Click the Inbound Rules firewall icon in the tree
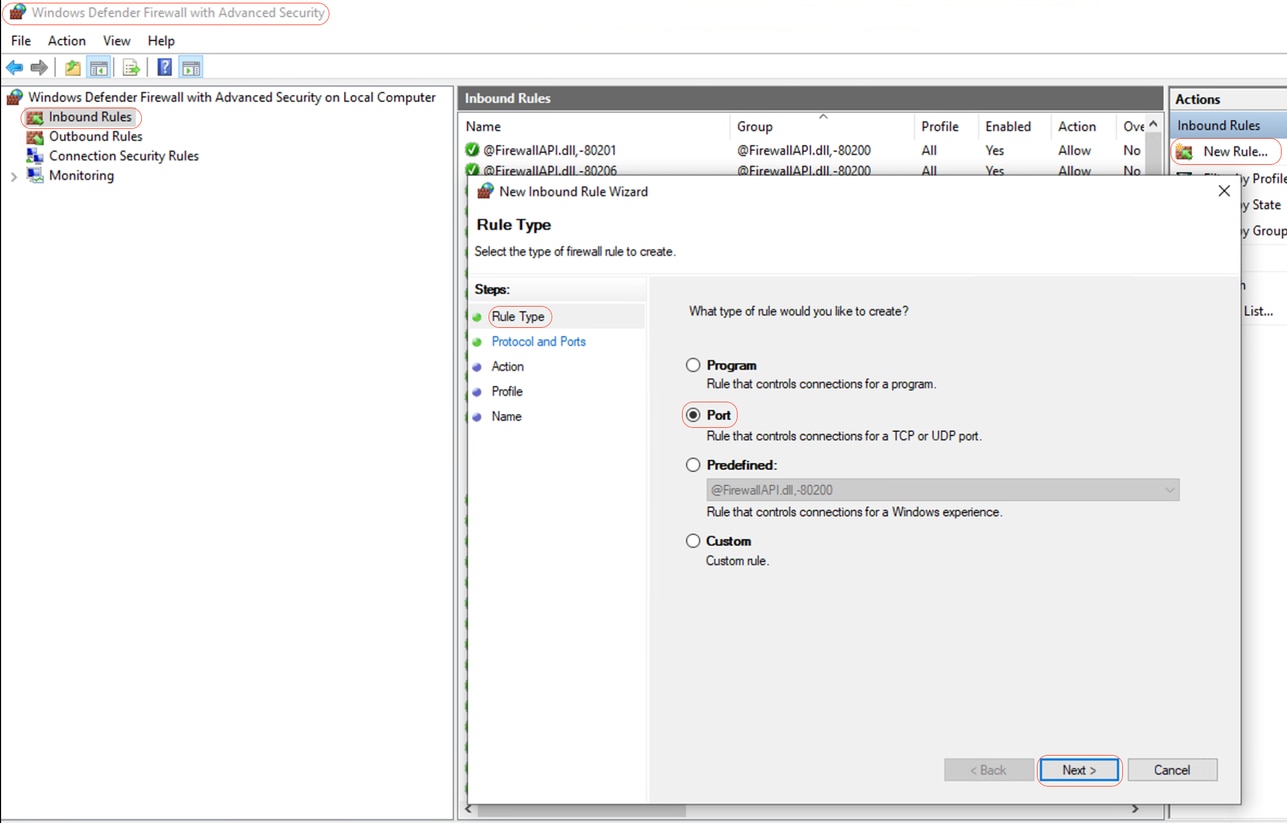The height and width of the screenshot is (823, 1287). tap(35, 117)
